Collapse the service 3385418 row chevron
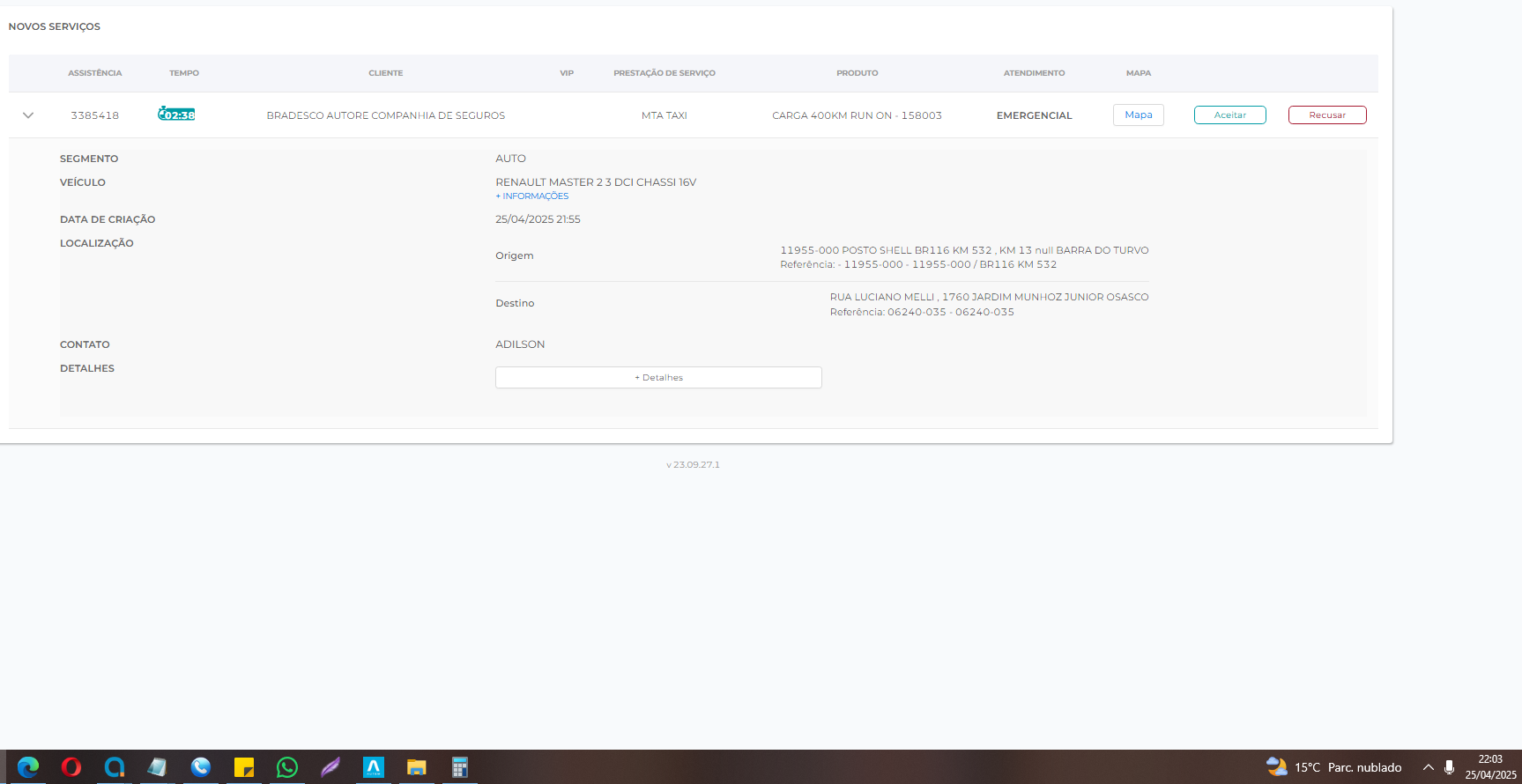Image resolution: width=1522 pixels, height=784 pixels. click(28, 115)
